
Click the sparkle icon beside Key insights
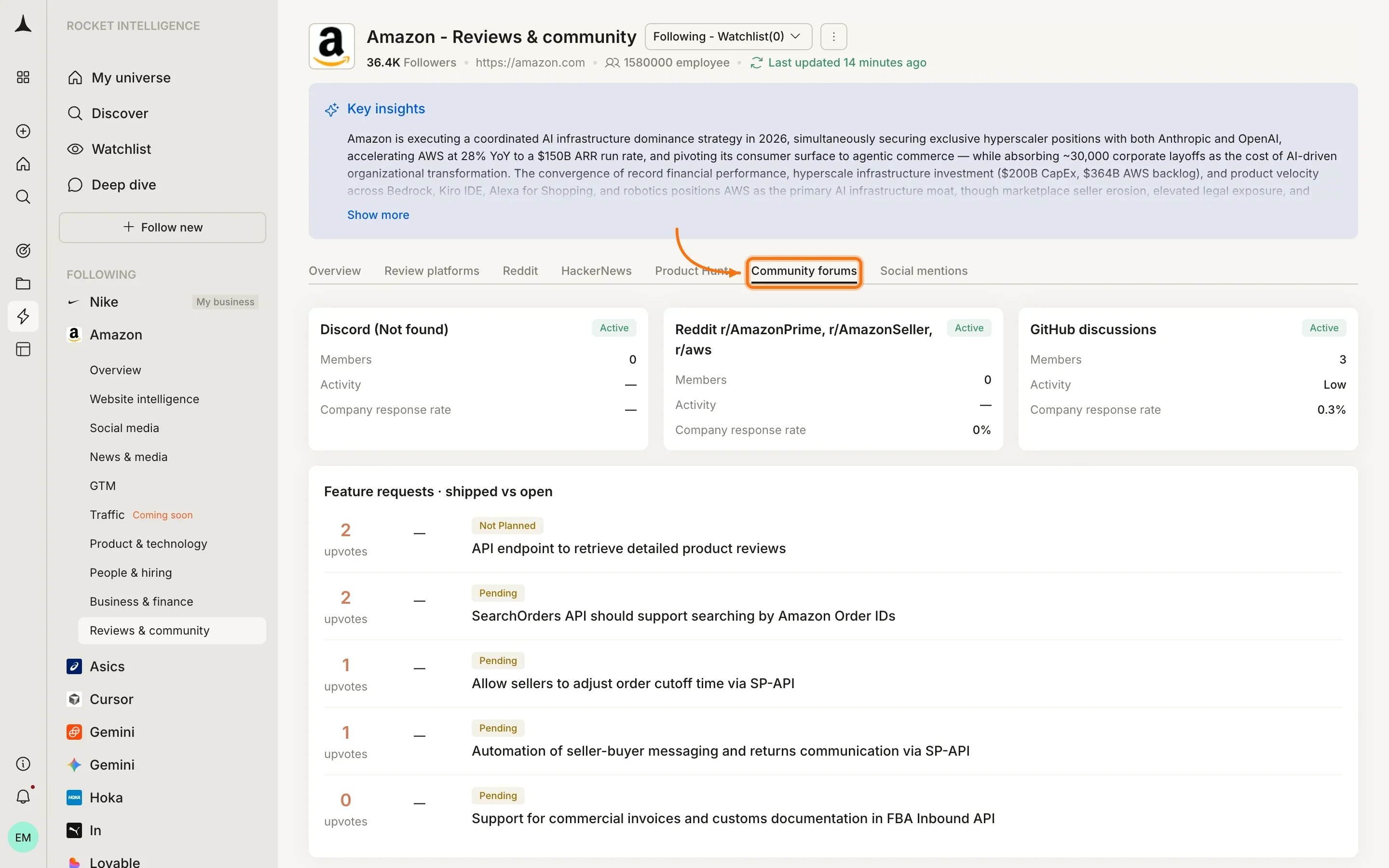point(332,109)
